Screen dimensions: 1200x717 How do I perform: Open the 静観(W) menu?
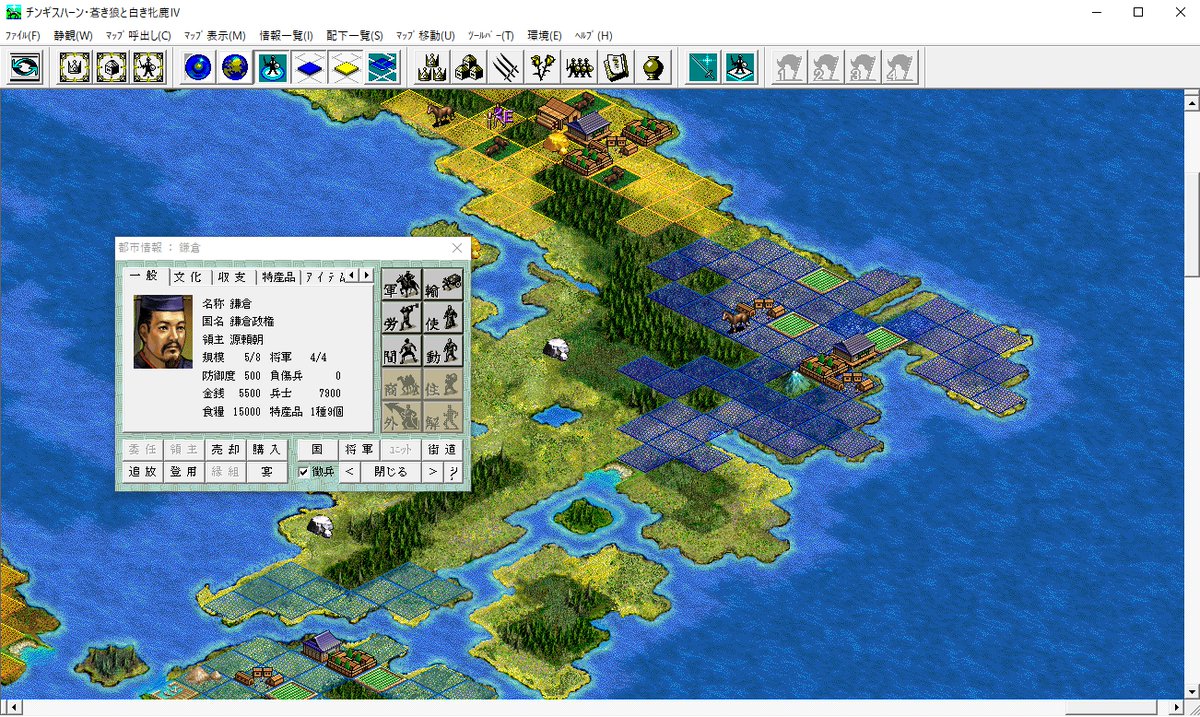[x=73, y=35]
